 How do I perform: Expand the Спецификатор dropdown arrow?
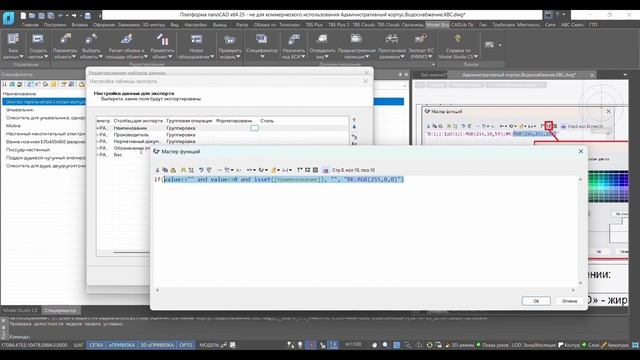[262, 57]
